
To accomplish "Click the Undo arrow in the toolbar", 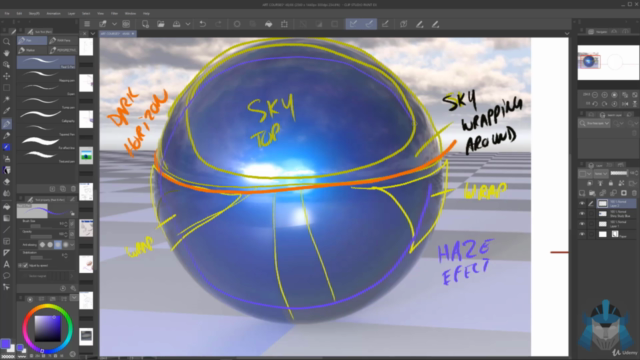I will (202, 24).
